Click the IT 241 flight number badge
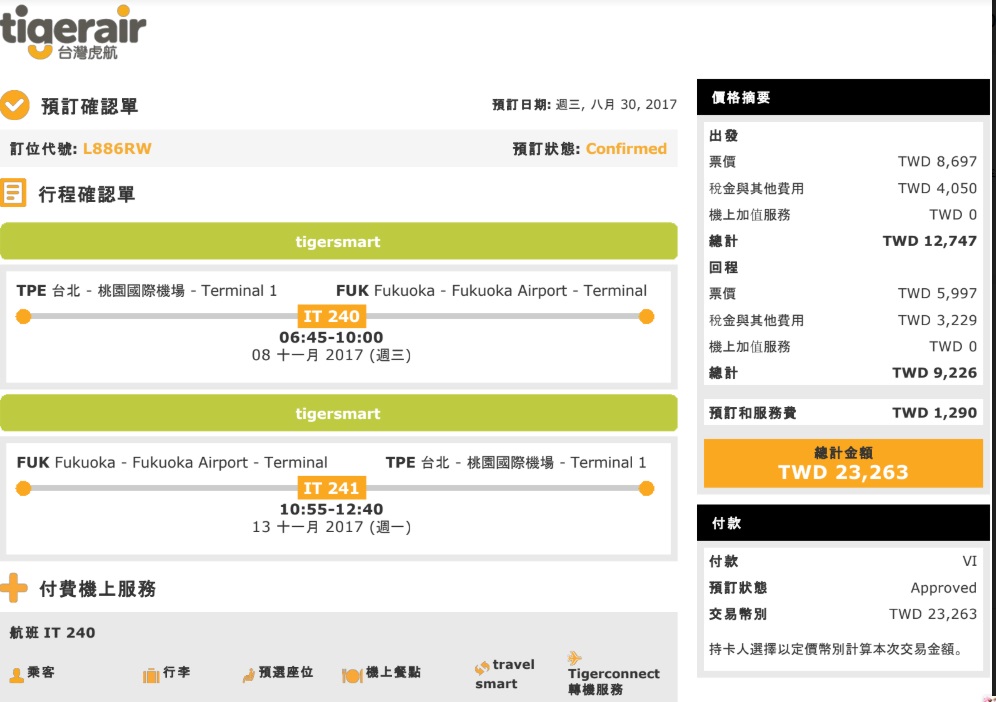 click(331, 488)
